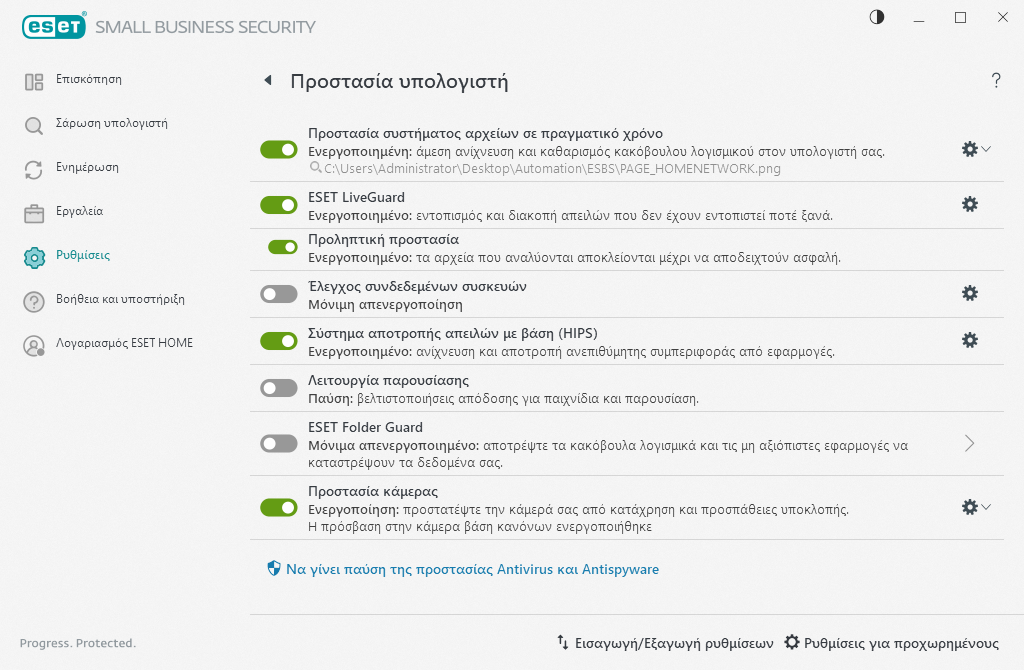Open HIPS gear settings icon
The width and height of the screenshot is (1024, 670).
[x=969, y=340]
